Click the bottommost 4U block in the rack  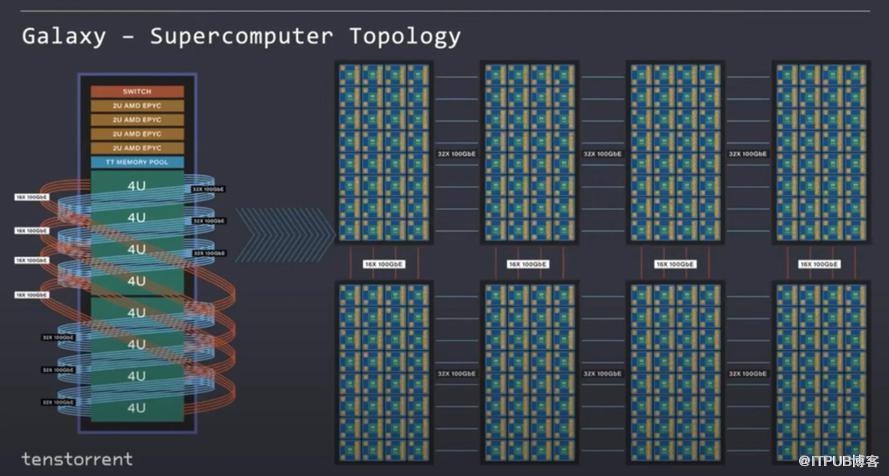pos(137,407)
